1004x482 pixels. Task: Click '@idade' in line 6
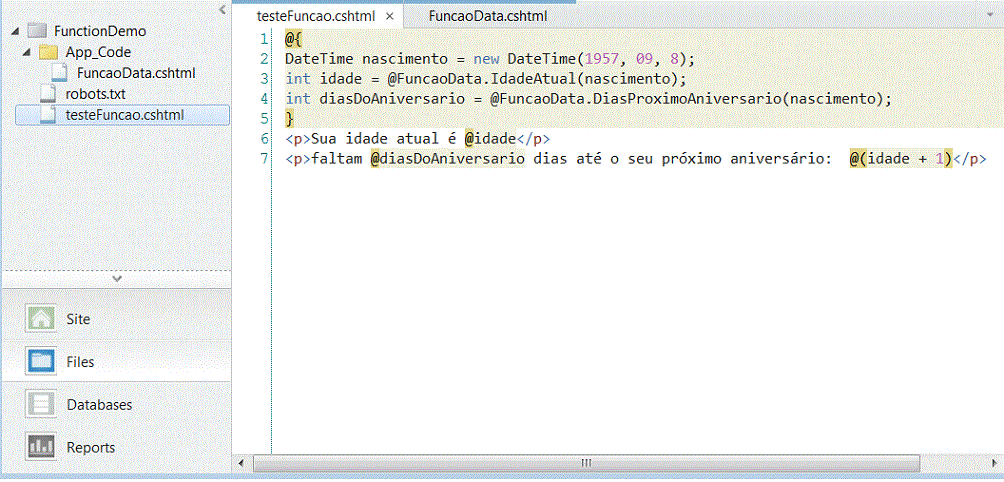pyautogui.click(x=490, y=139)
